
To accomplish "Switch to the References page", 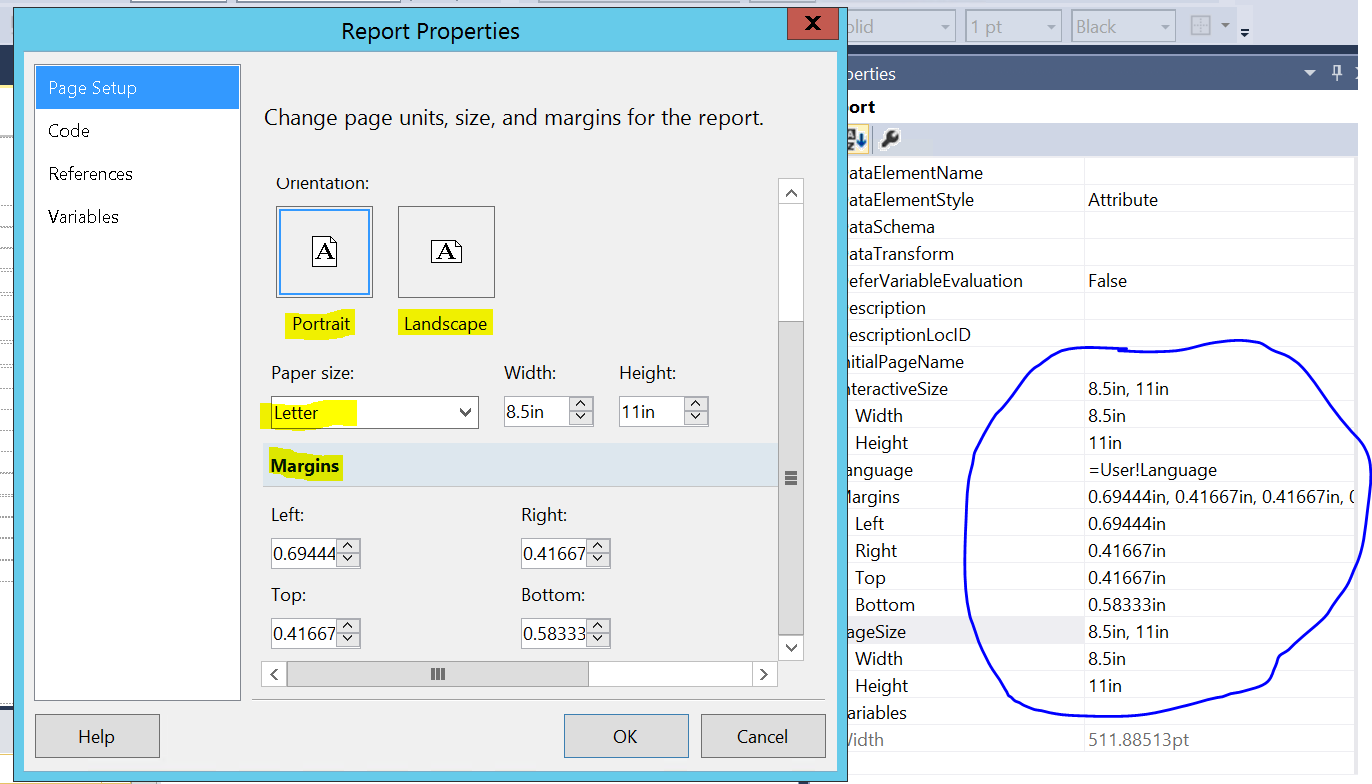I will click(90, 173).
